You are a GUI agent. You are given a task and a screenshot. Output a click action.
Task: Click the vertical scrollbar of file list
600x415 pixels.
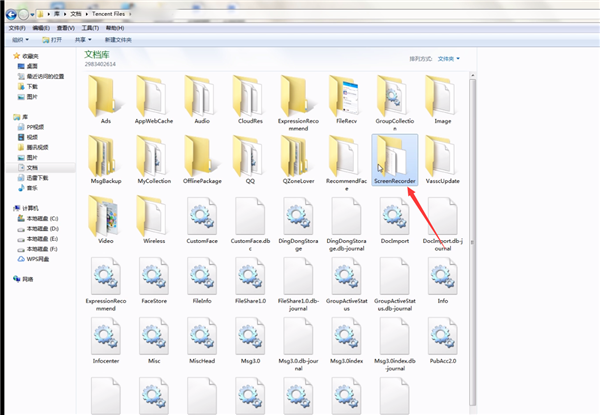473,242
